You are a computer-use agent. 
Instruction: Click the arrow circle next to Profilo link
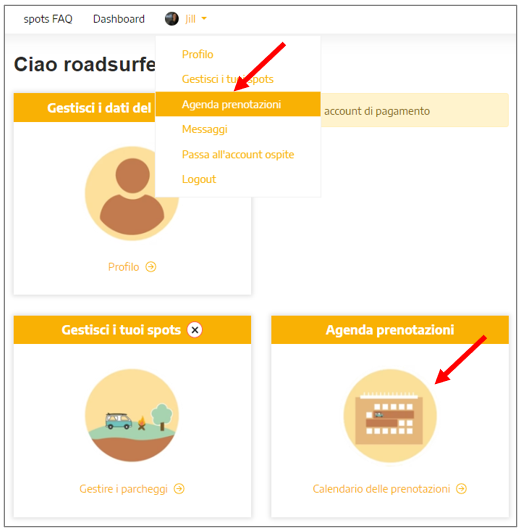(x=151, y=267)
